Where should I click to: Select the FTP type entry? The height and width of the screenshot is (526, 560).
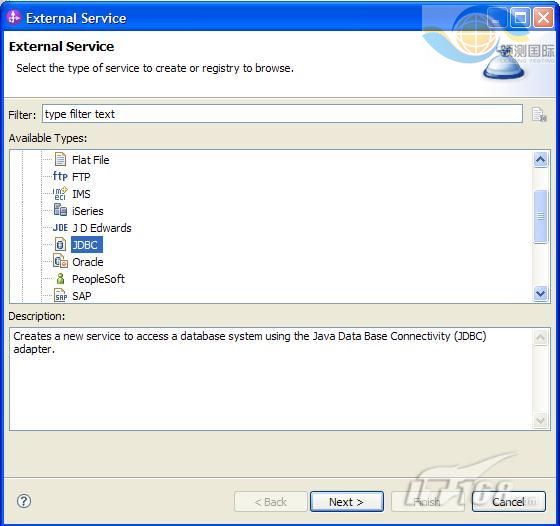[x=81, y=177]
